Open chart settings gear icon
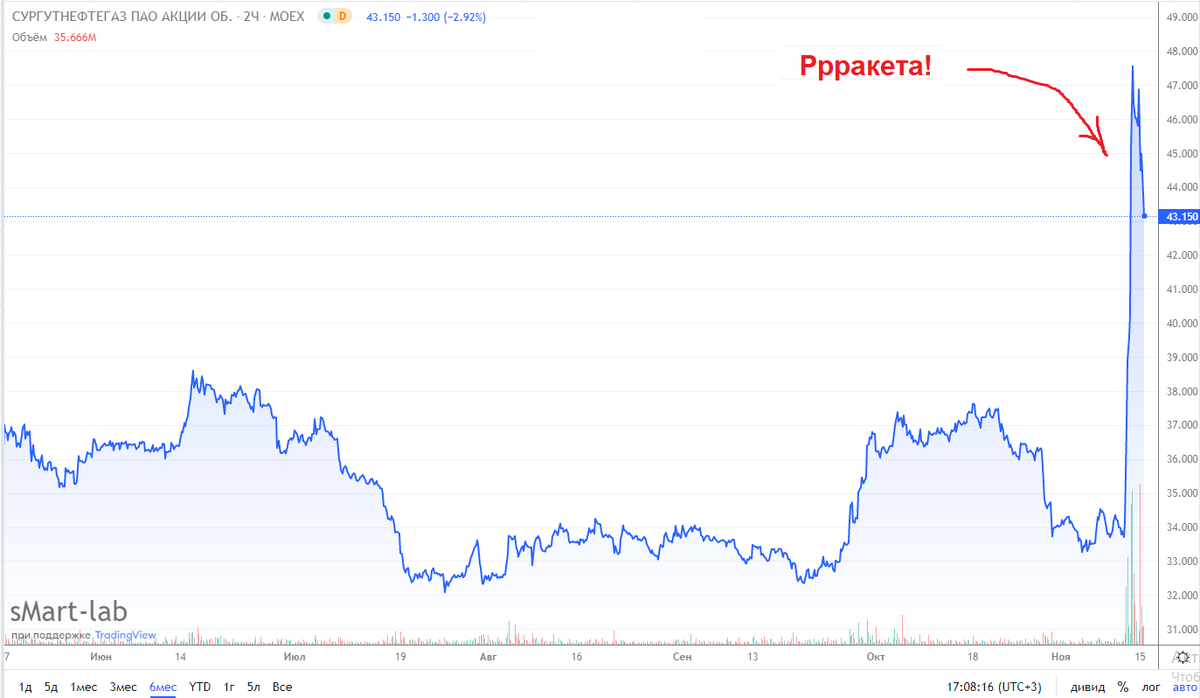The image size is (1200, 698). coord(1183,657)
